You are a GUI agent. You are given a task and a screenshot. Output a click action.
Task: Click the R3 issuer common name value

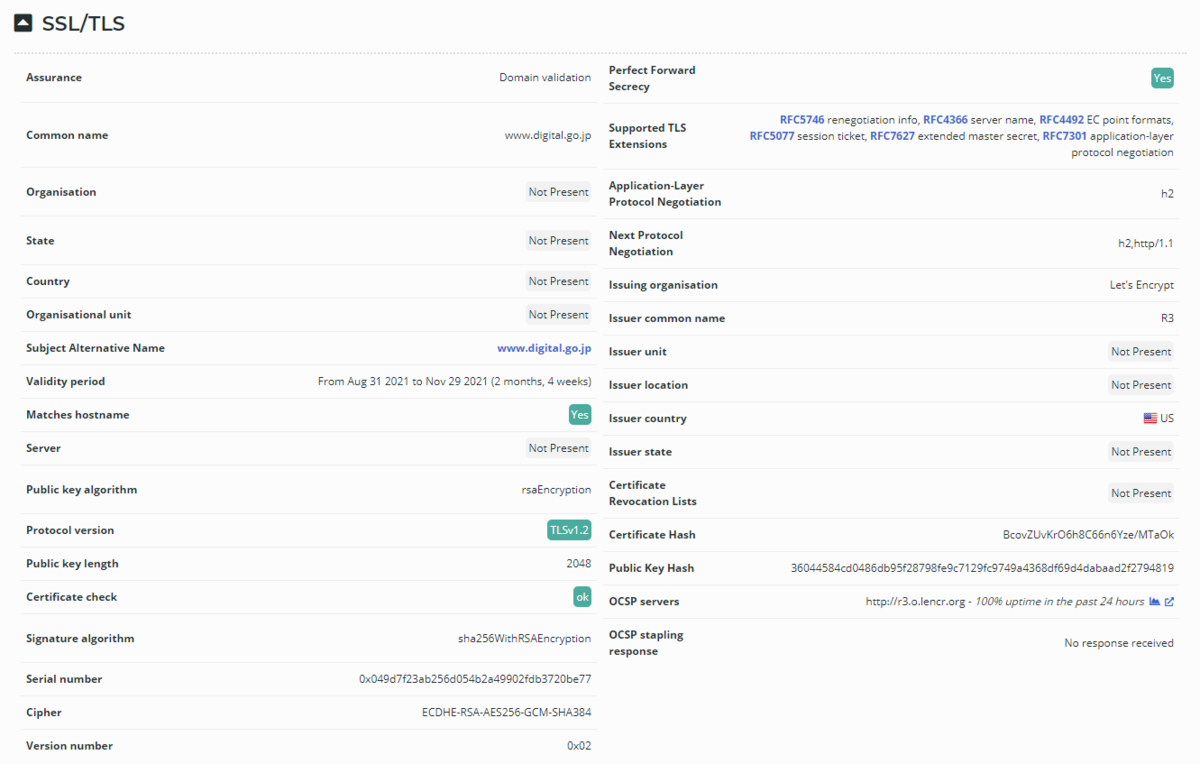click(1167, 319)
